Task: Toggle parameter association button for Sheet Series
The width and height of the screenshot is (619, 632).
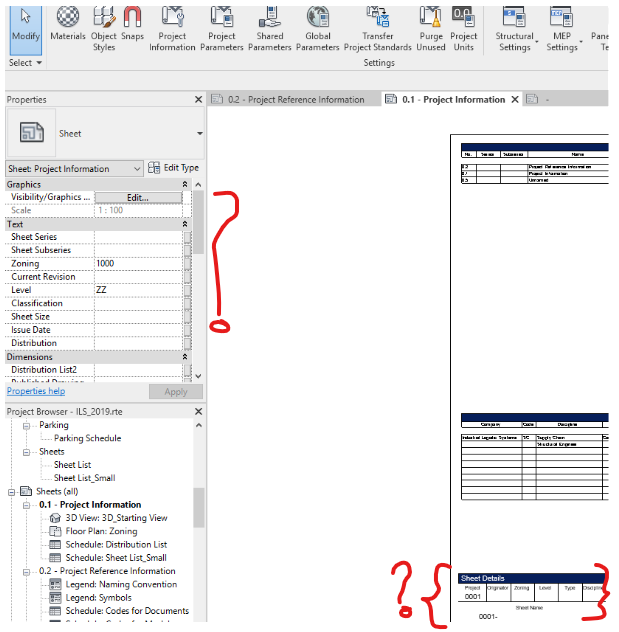Action: click(x=187, y=237)
